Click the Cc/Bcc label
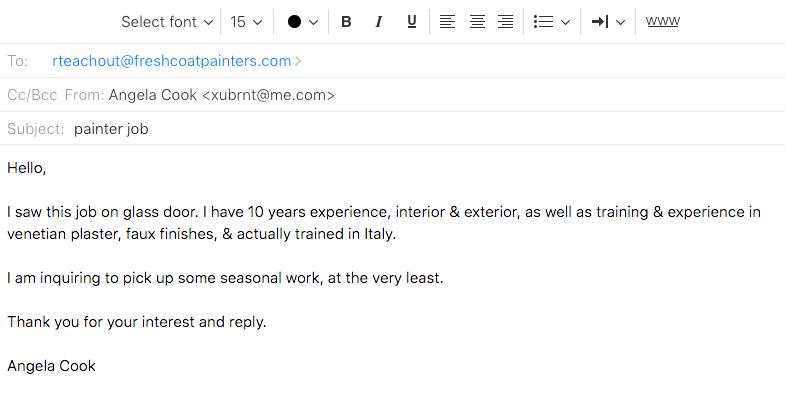The image size is (785, 396). pos(32,95)
